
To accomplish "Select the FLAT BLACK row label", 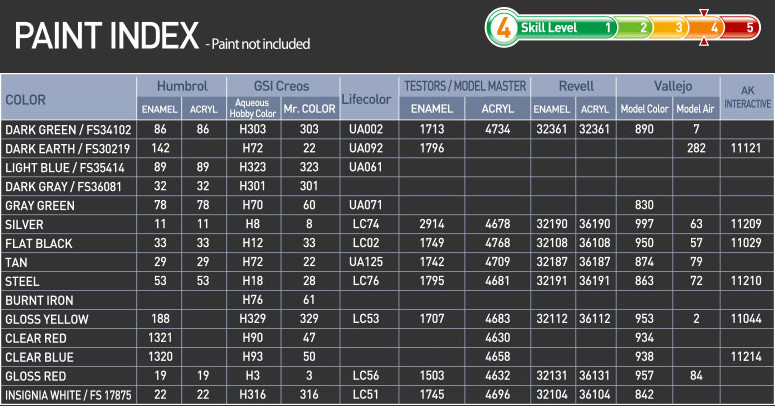I will (39, 243).
